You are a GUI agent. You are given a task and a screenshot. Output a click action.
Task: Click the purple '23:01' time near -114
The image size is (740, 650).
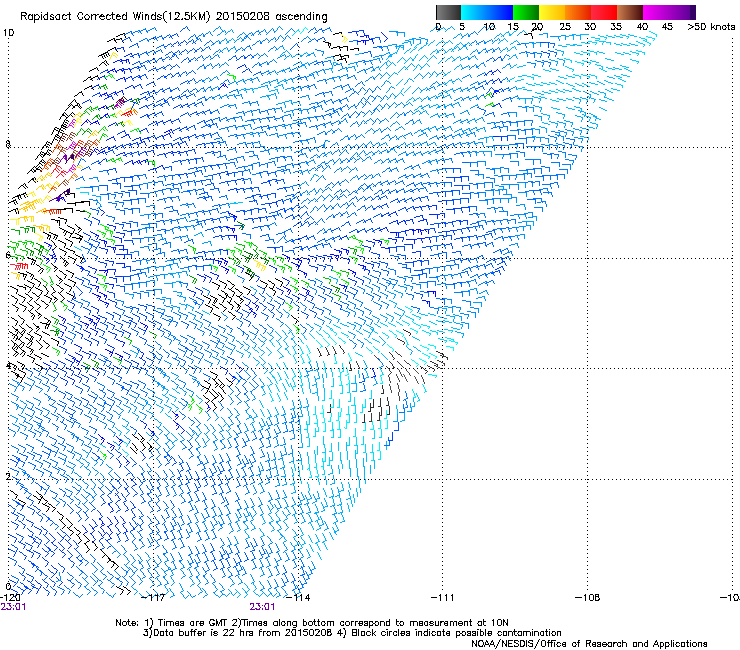point(262,607)
